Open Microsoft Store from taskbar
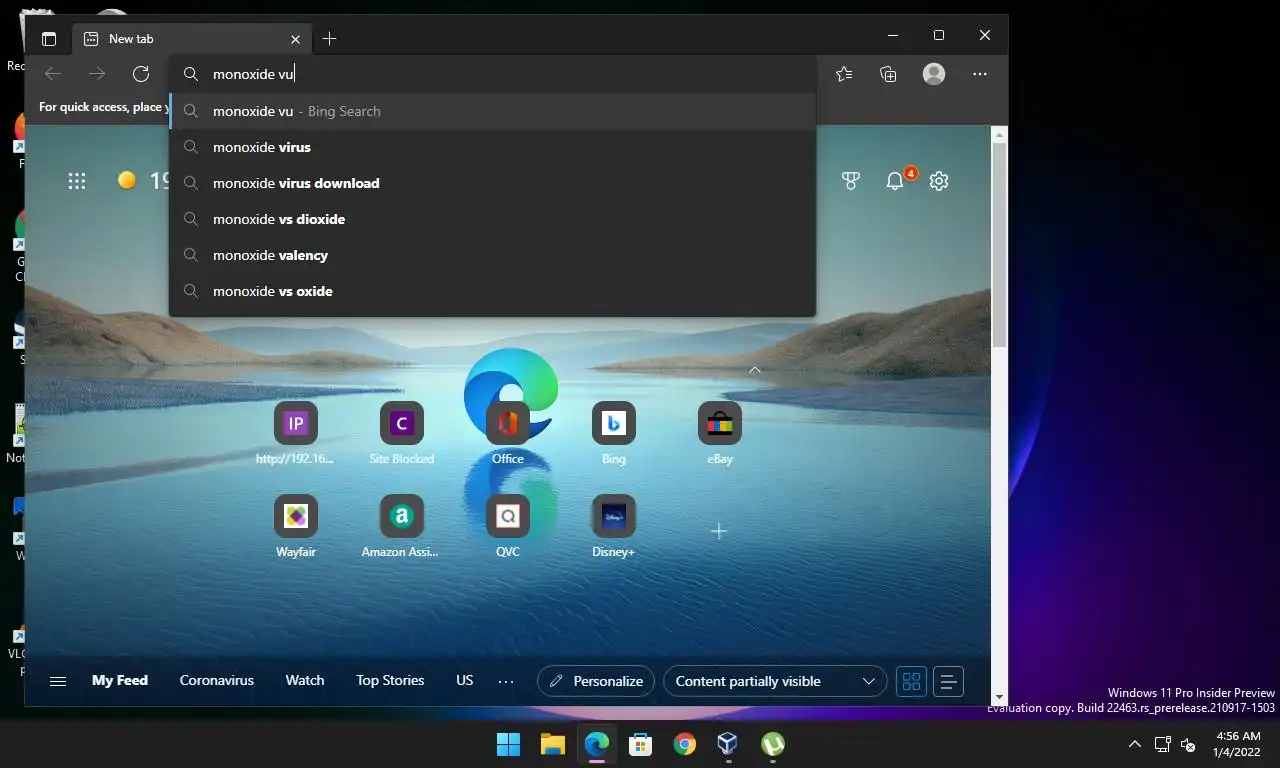Screen dimensions: 1280x768 [x=641, y=744]
